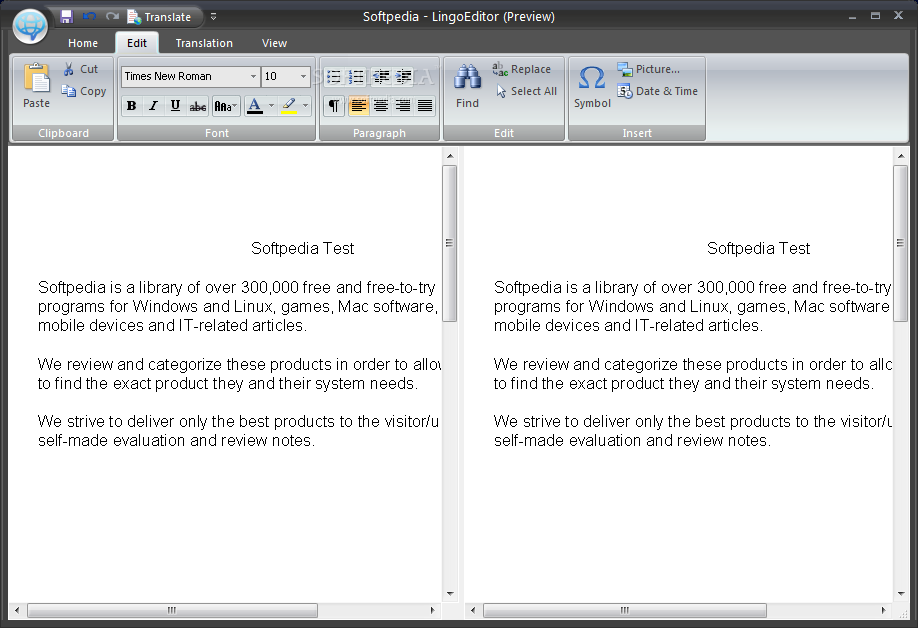The width and height of the screenshot is (918, 628).
Task: Click the right pane scroll right arrow
Action: (x=883, y=610)
